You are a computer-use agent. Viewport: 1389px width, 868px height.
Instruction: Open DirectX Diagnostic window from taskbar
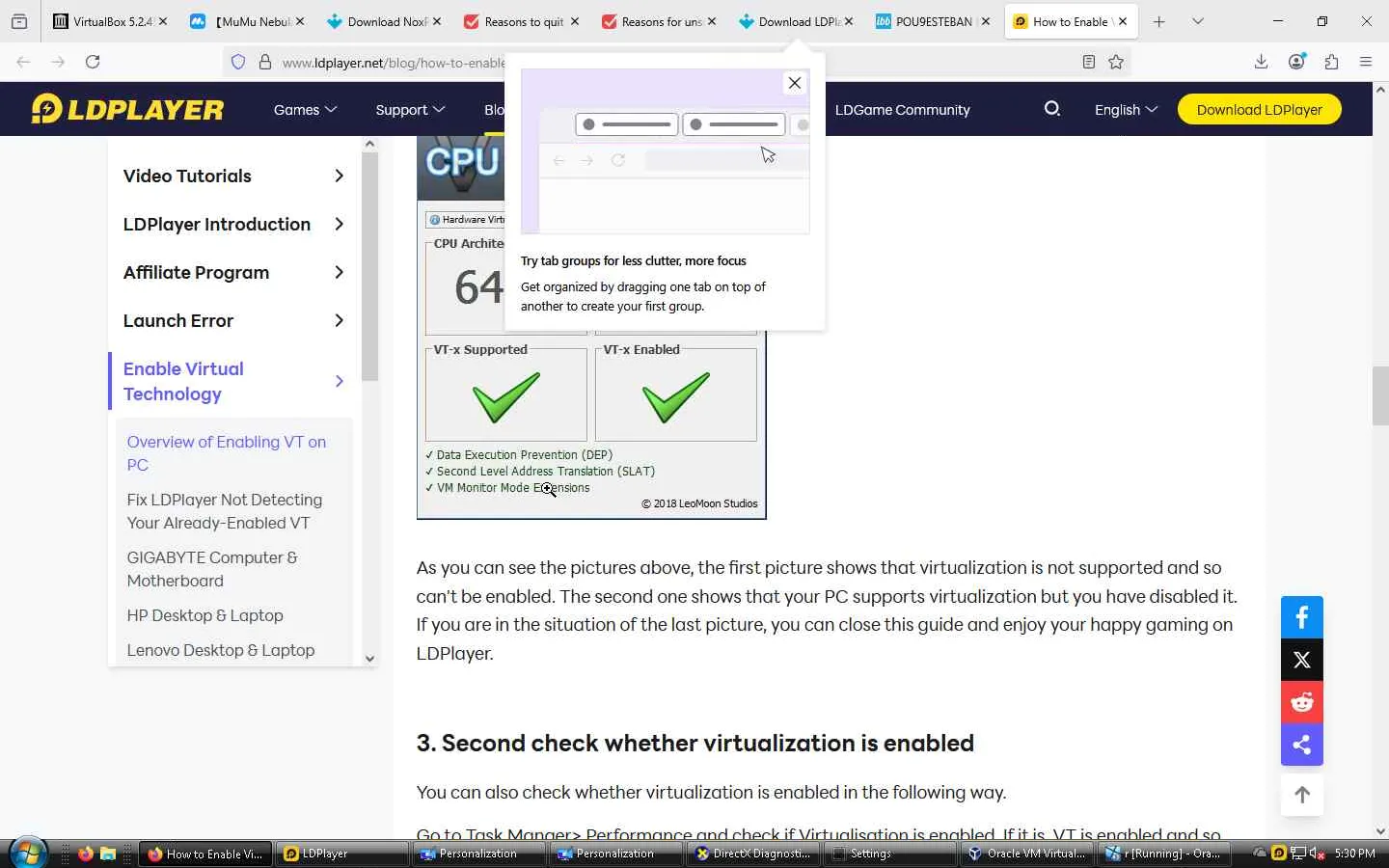752,854
